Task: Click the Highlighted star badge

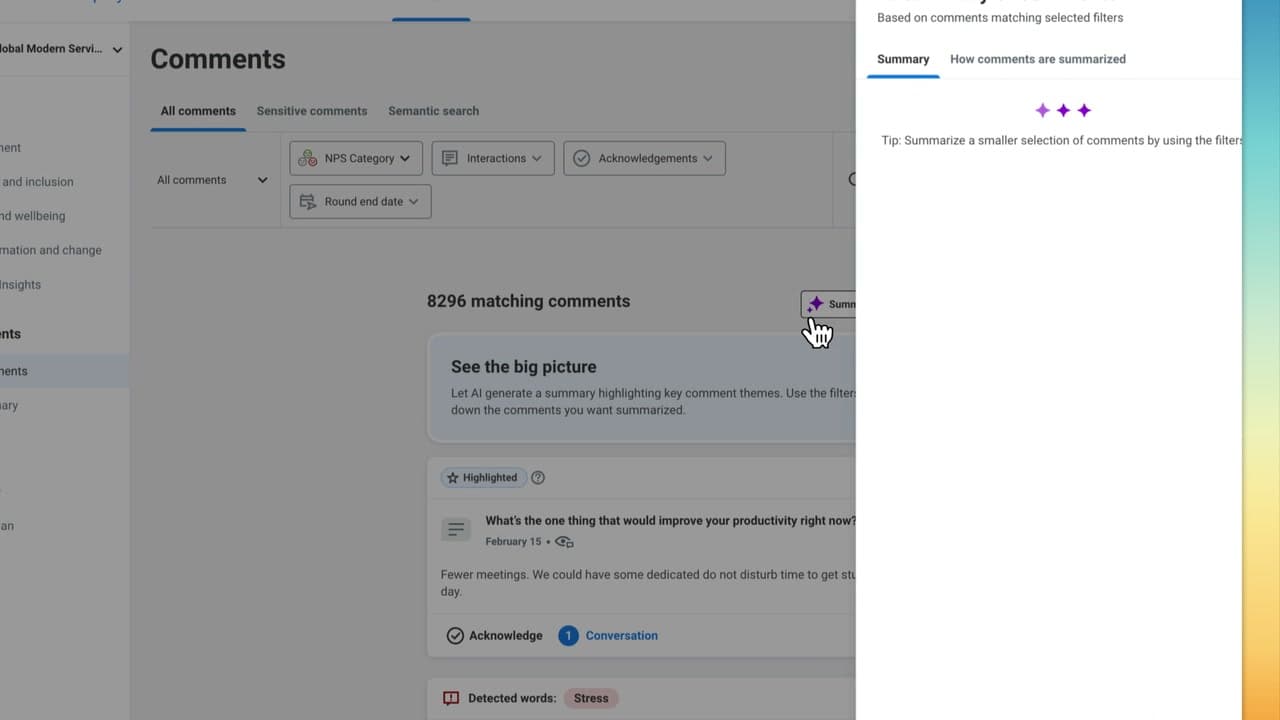Action: click(x=484, y=478)
